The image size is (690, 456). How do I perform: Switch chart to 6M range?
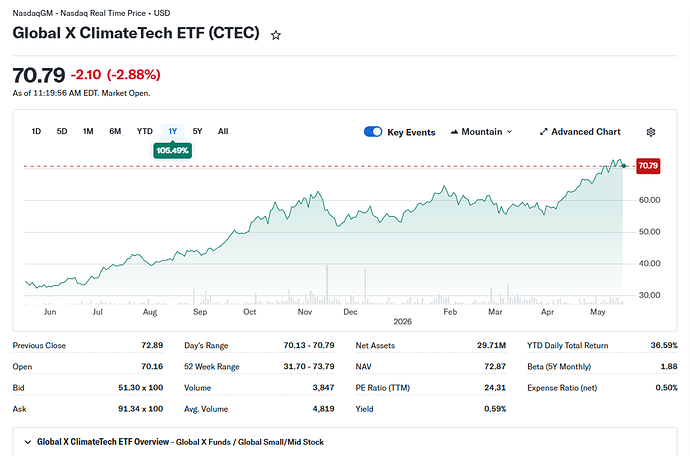coord(115,131)
